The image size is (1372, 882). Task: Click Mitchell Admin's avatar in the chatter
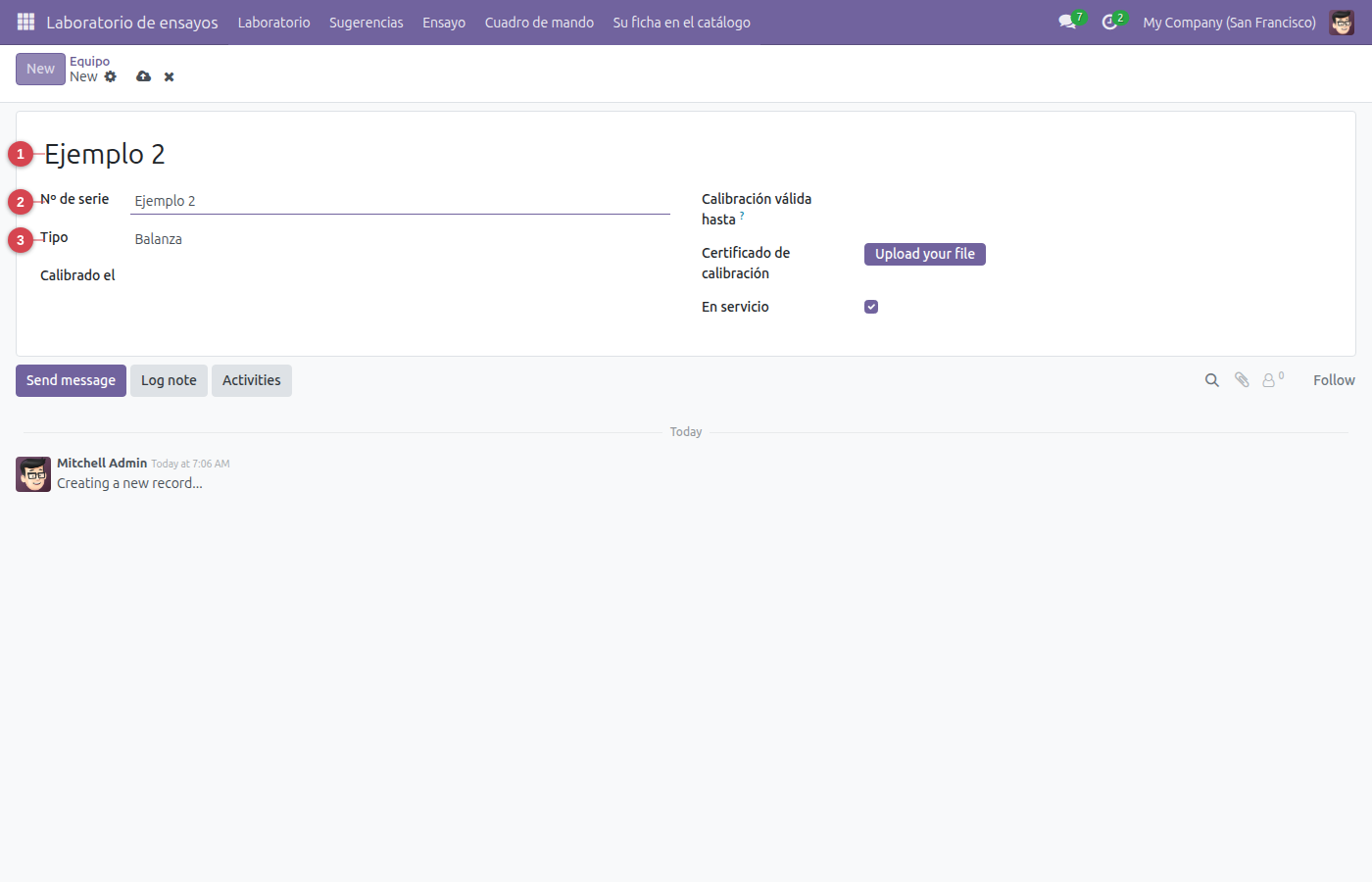pos(33,474)
